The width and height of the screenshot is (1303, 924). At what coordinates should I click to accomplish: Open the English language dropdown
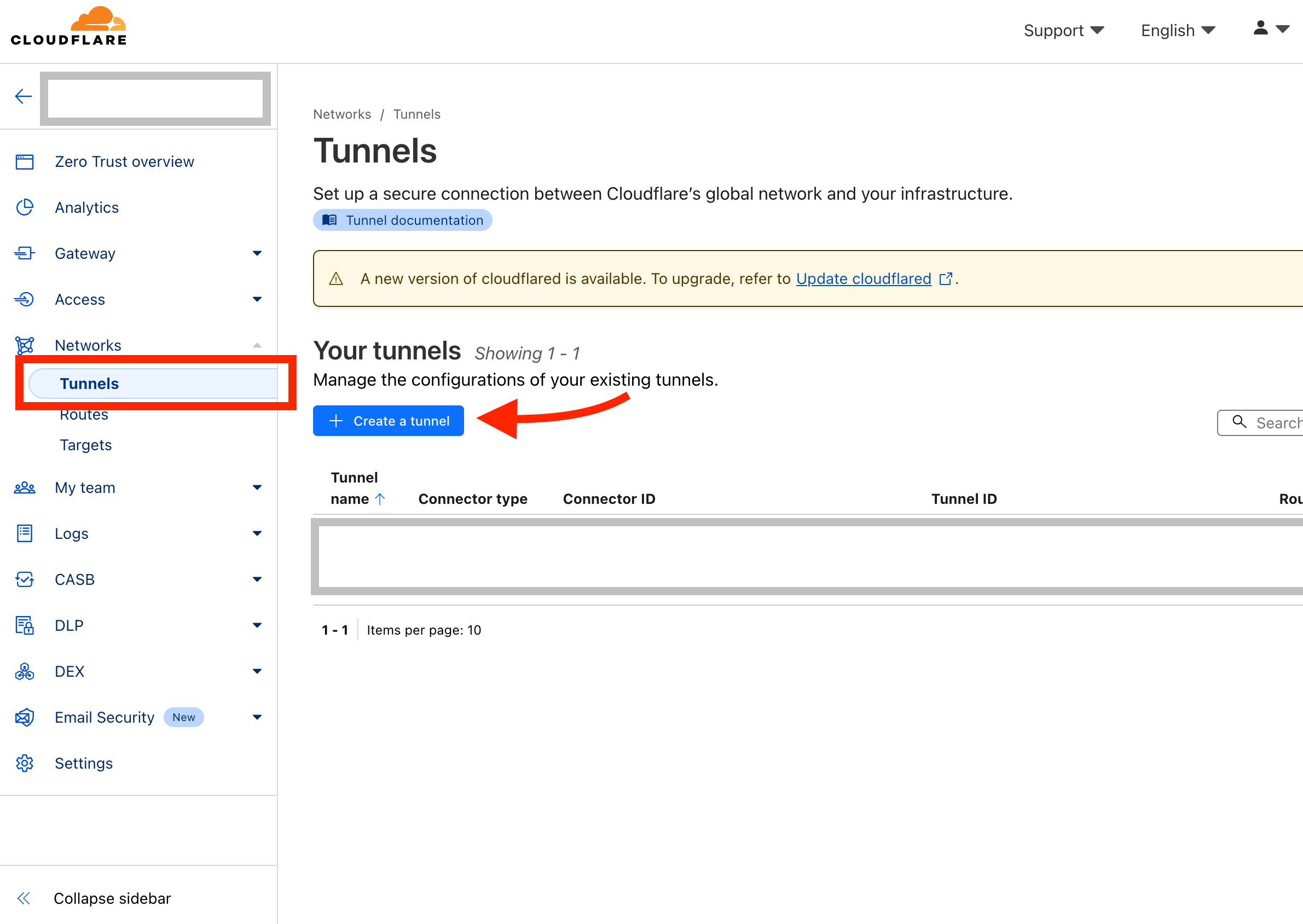[1177, 30]
